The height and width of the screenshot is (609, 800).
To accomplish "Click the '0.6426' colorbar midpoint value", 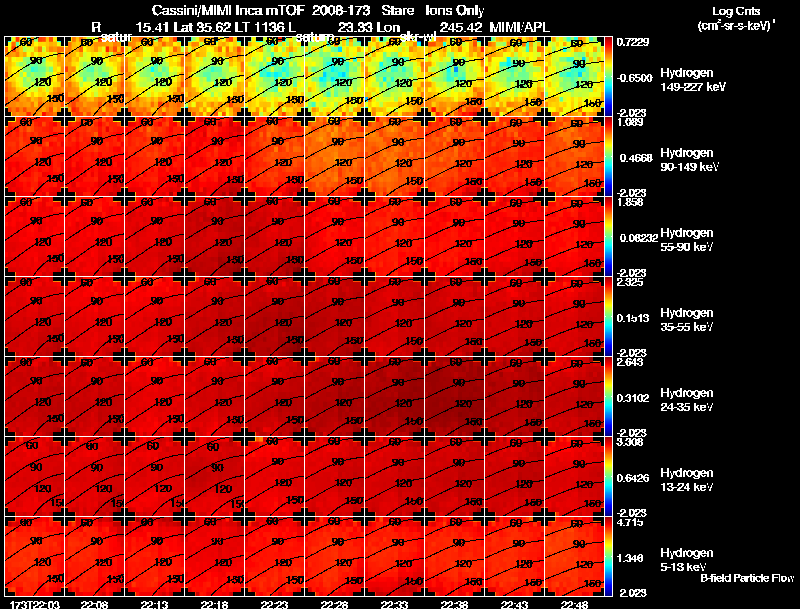I will pyautogui.click(x=633, y=478).
